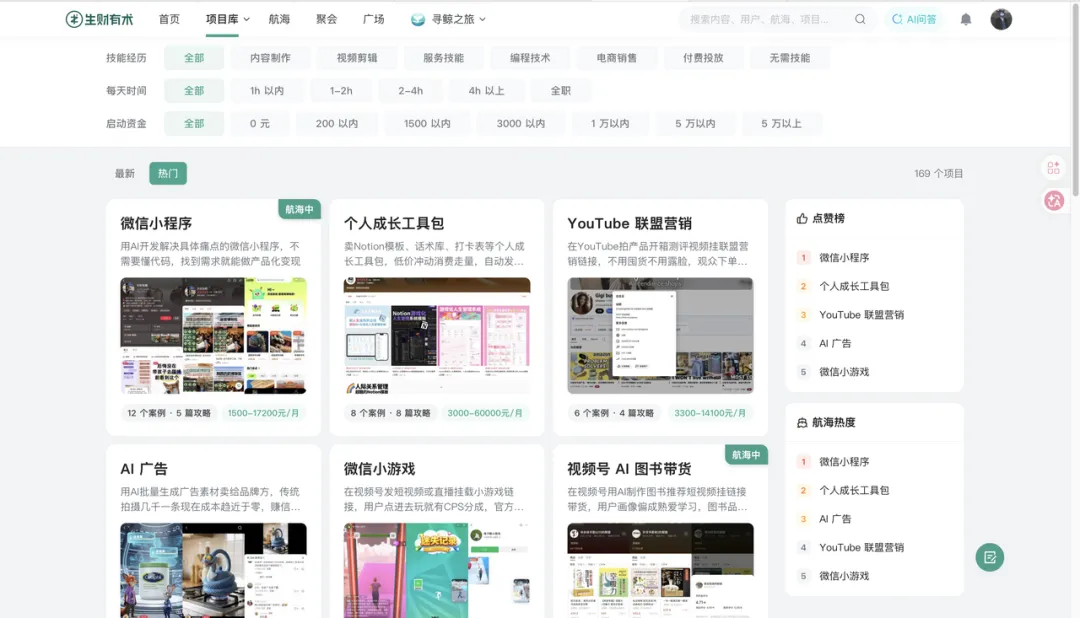Open YouTube 联盟营销 project card title
This screenshot has height=618, width=1080.
coord(630,223)
